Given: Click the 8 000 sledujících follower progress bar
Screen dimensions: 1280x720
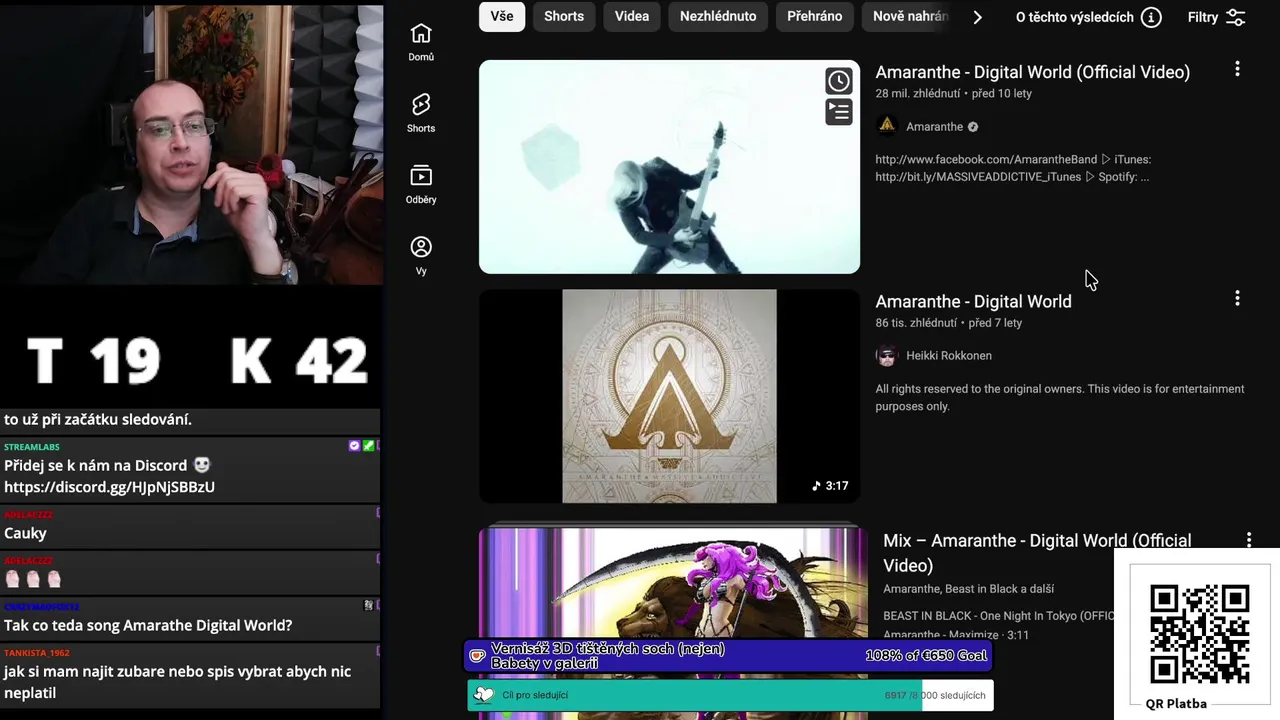Looking at the screenshot, I should tap(730, 695).
